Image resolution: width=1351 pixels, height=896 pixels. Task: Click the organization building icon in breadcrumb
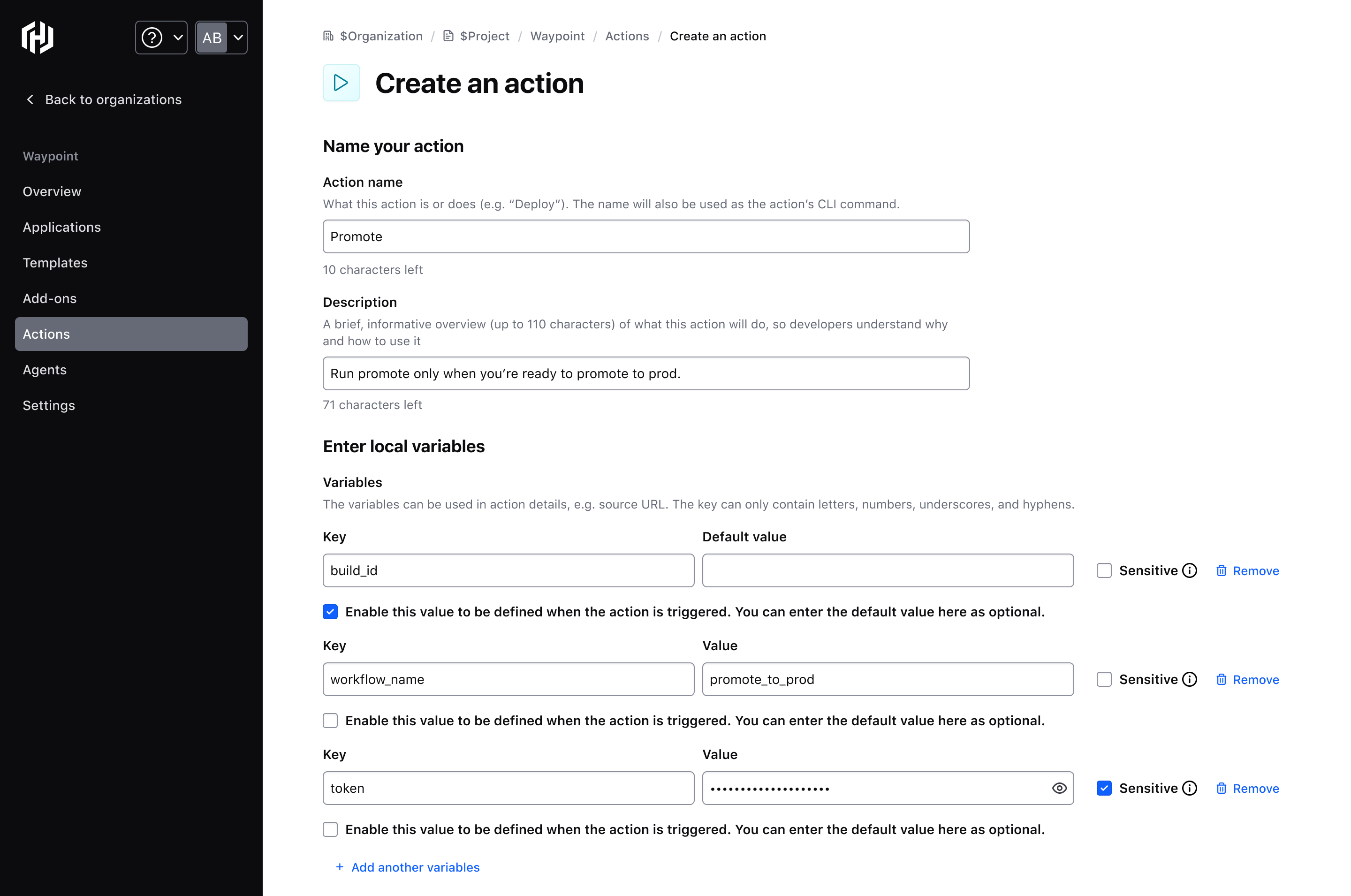click(328, 36)
